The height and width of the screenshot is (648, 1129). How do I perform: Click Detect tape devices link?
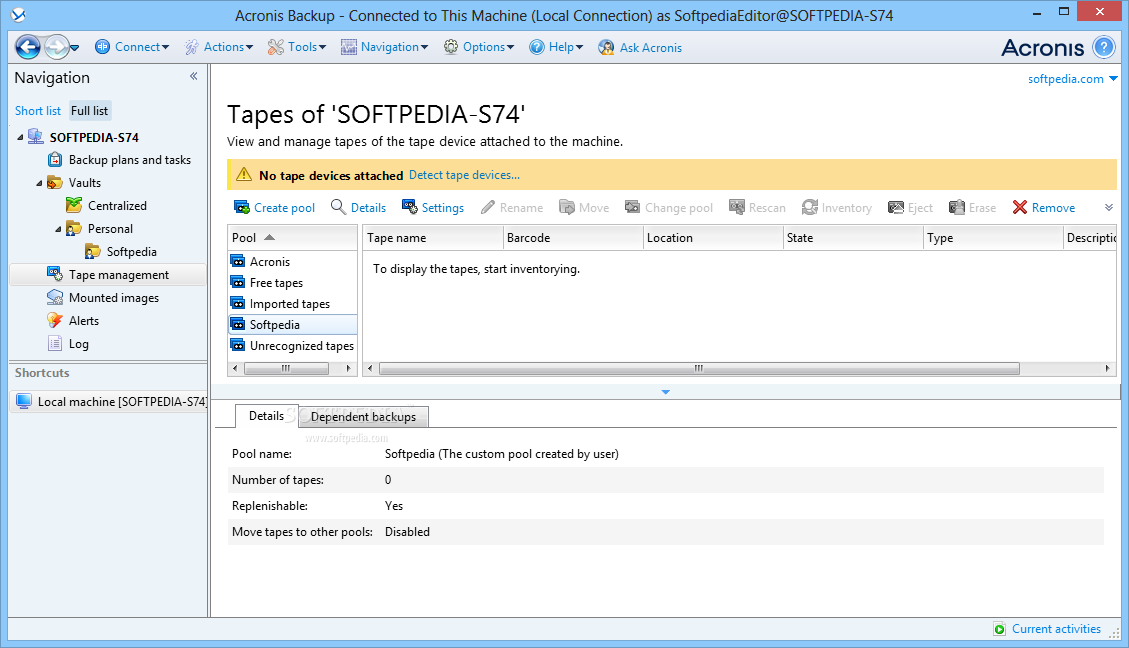(464, 175)
